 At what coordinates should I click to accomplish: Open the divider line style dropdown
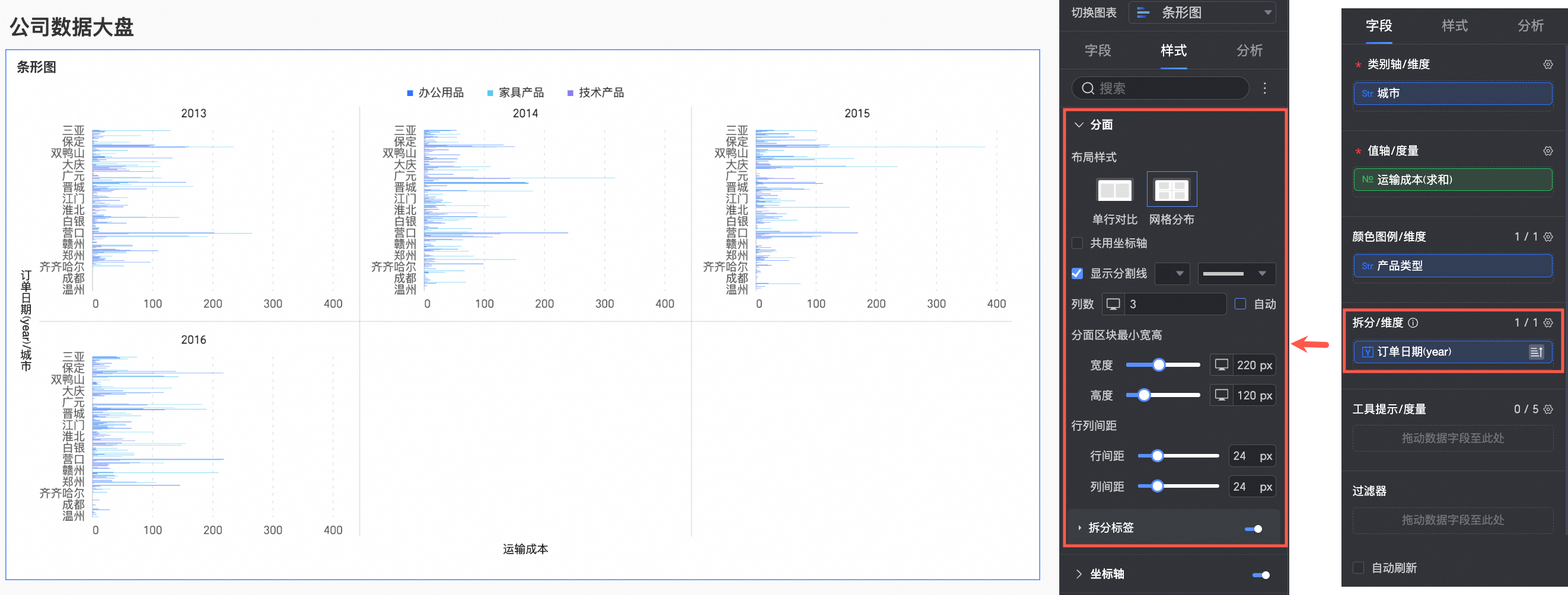[x=1236, y=274]
